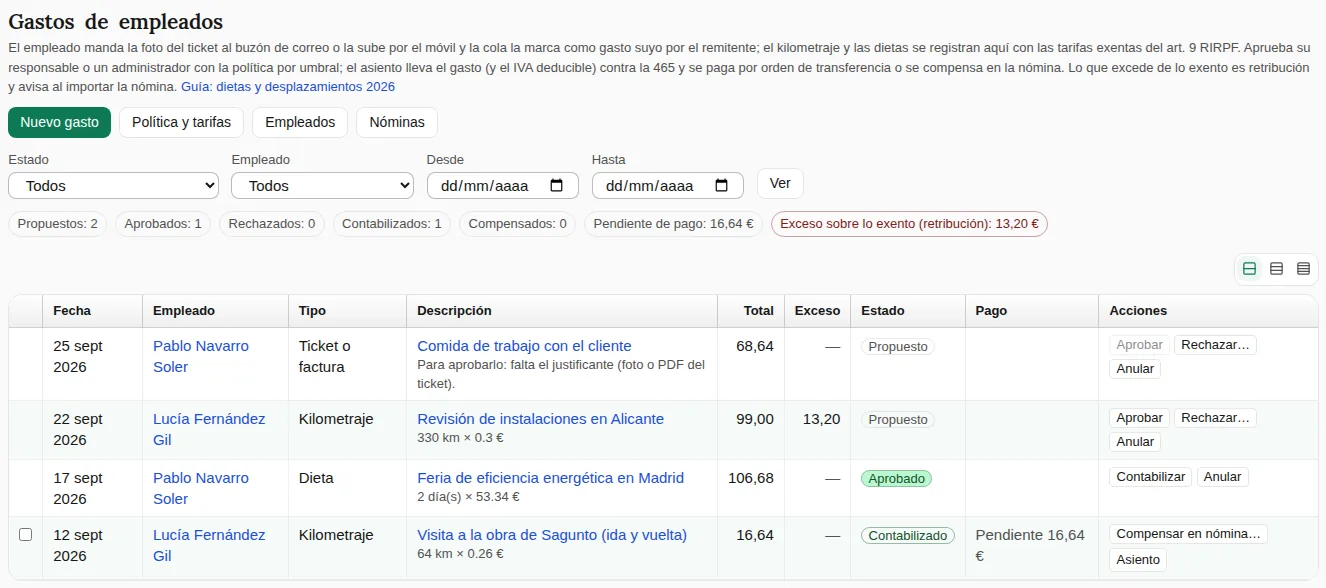Screen dimensions: 1326x588
Task: Apply the filters with the Ver button
Action: point(780,184)
